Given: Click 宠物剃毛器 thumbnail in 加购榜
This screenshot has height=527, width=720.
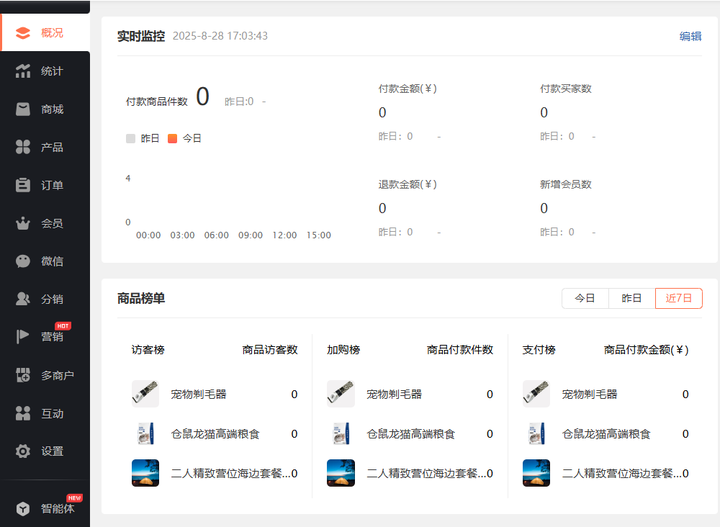Looking at the screenshot, I should [x=341, y=394].
